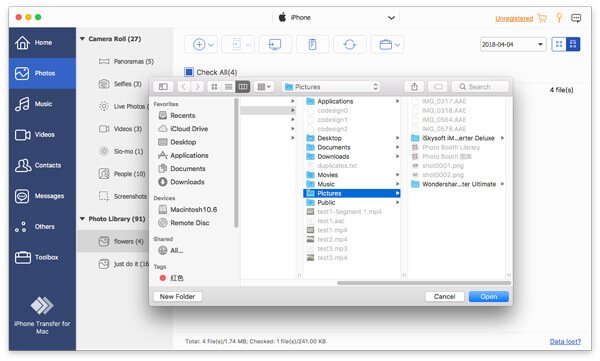
Task: Open the Pictures path popup menu
Action: (331, 87)
